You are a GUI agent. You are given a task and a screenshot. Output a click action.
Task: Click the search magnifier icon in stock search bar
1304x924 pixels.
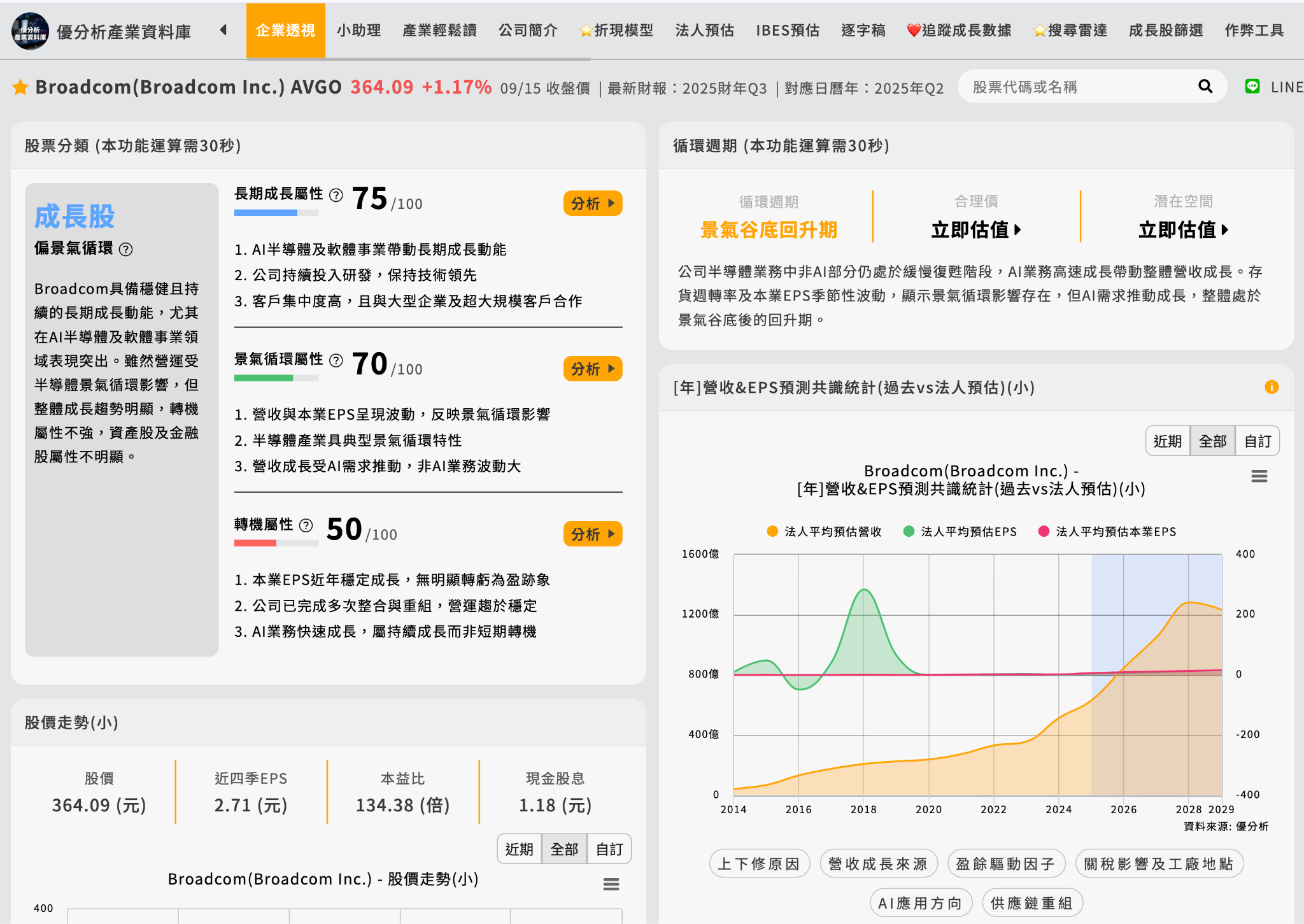(x=1205, y=86)
